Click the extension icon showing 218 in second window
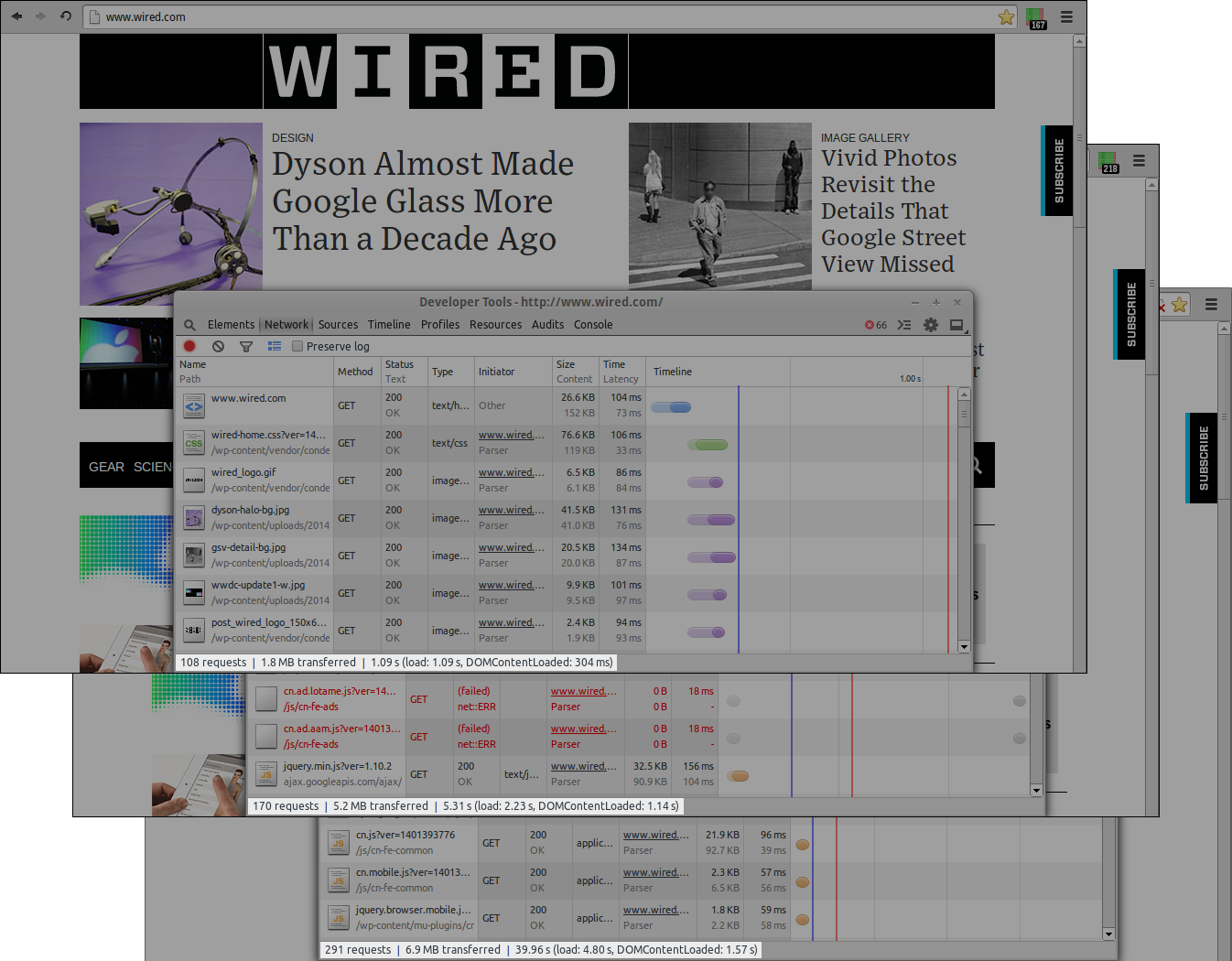This screenshot has height=961, width=1232. click(x=1108, y=162)
